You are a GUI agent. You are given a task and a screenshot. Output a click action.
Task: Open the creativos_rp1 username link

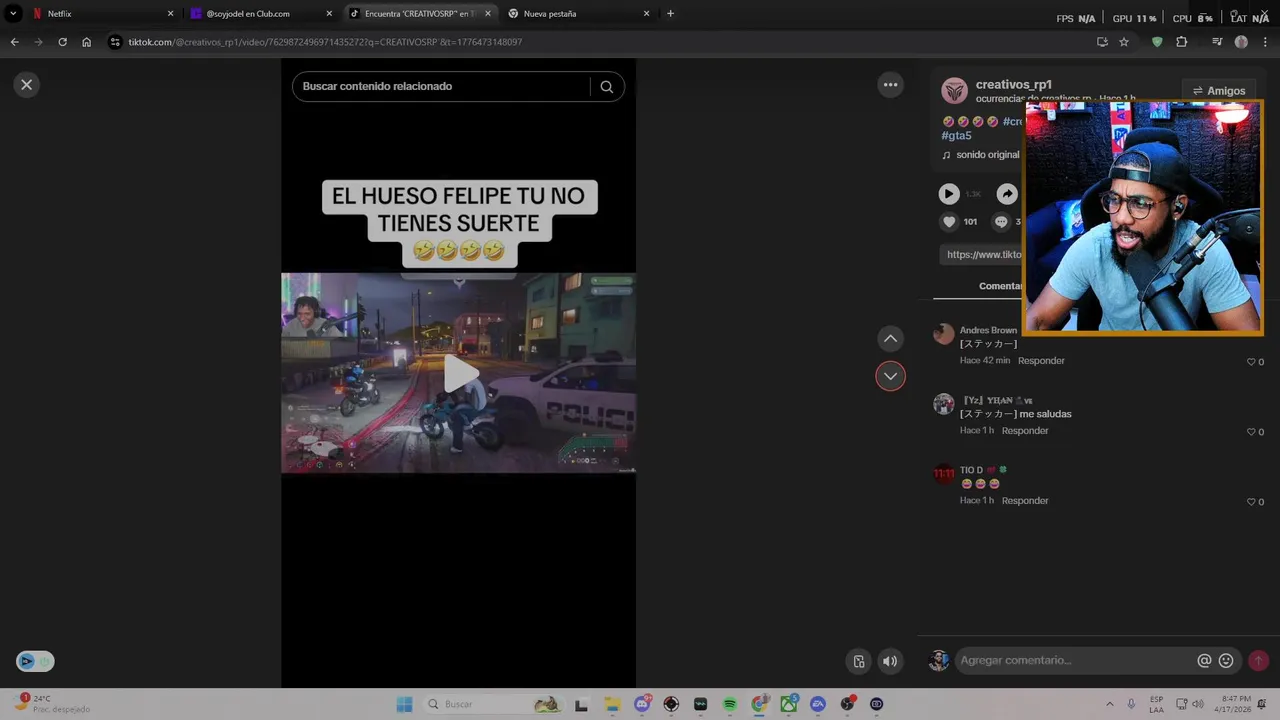click(1014, 85)
